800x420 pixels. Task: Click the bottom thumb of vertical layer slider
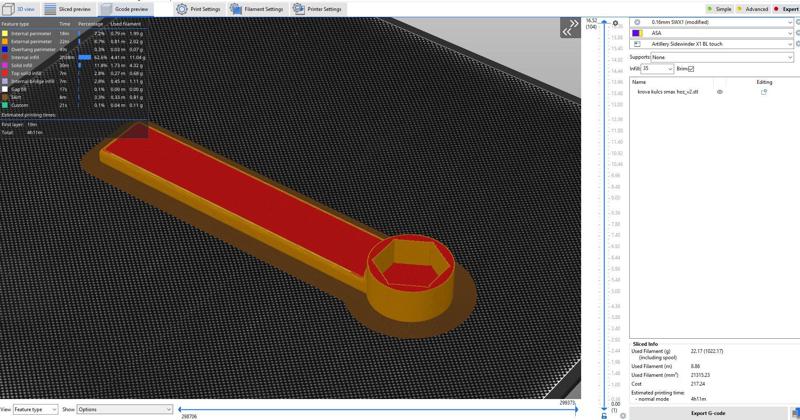[604, 407]
